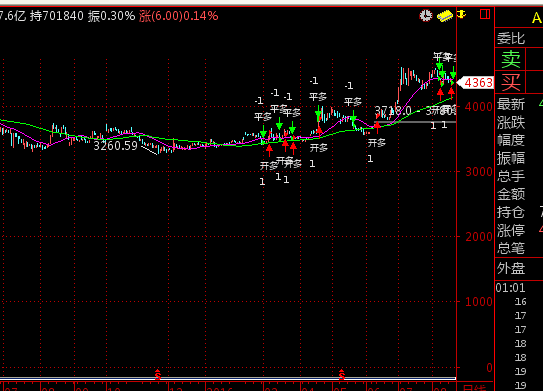Select the red S marker below 3260.59
This screenshot has width=543, height=391.
pos(158,374)
